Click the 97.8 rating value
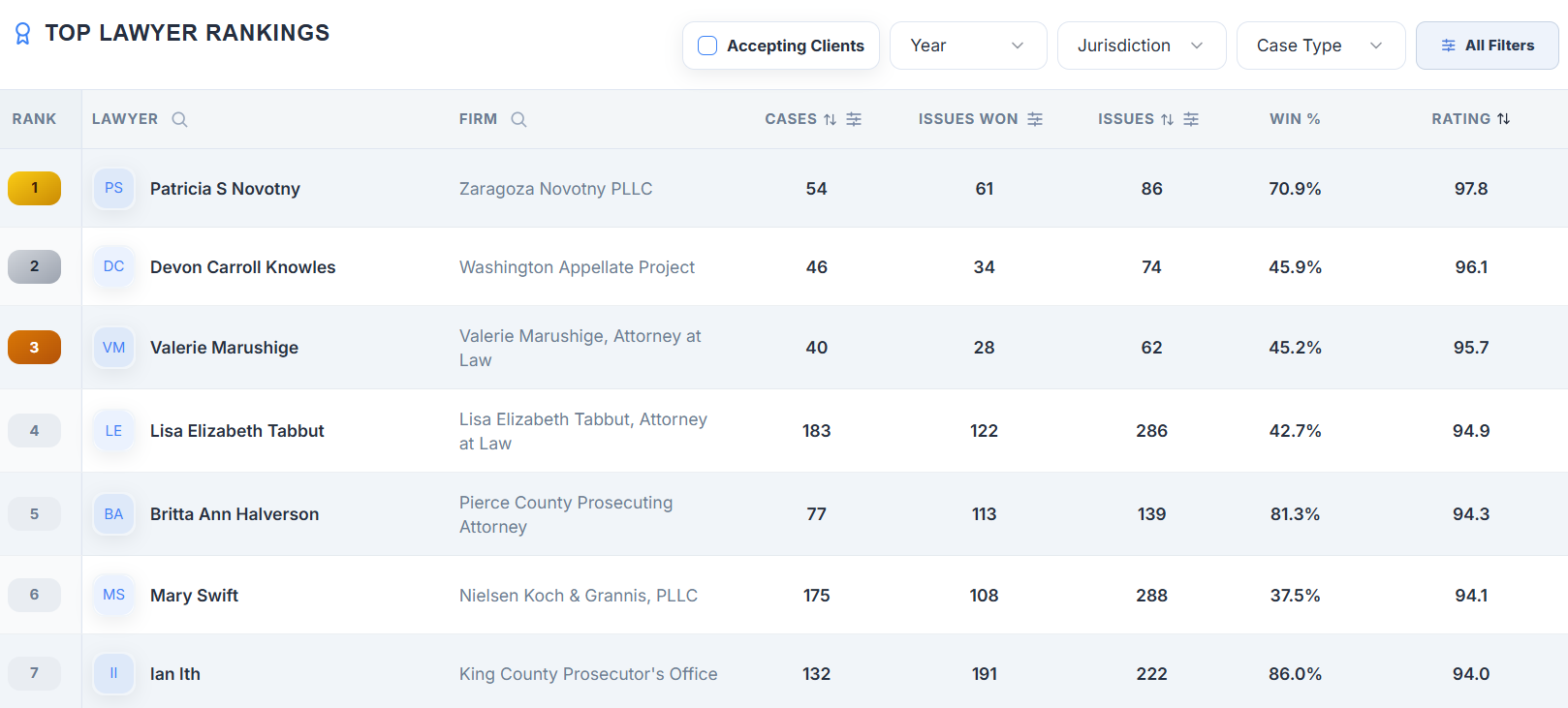Viewport: 1568px width, 708px height. pos(1470,189)
